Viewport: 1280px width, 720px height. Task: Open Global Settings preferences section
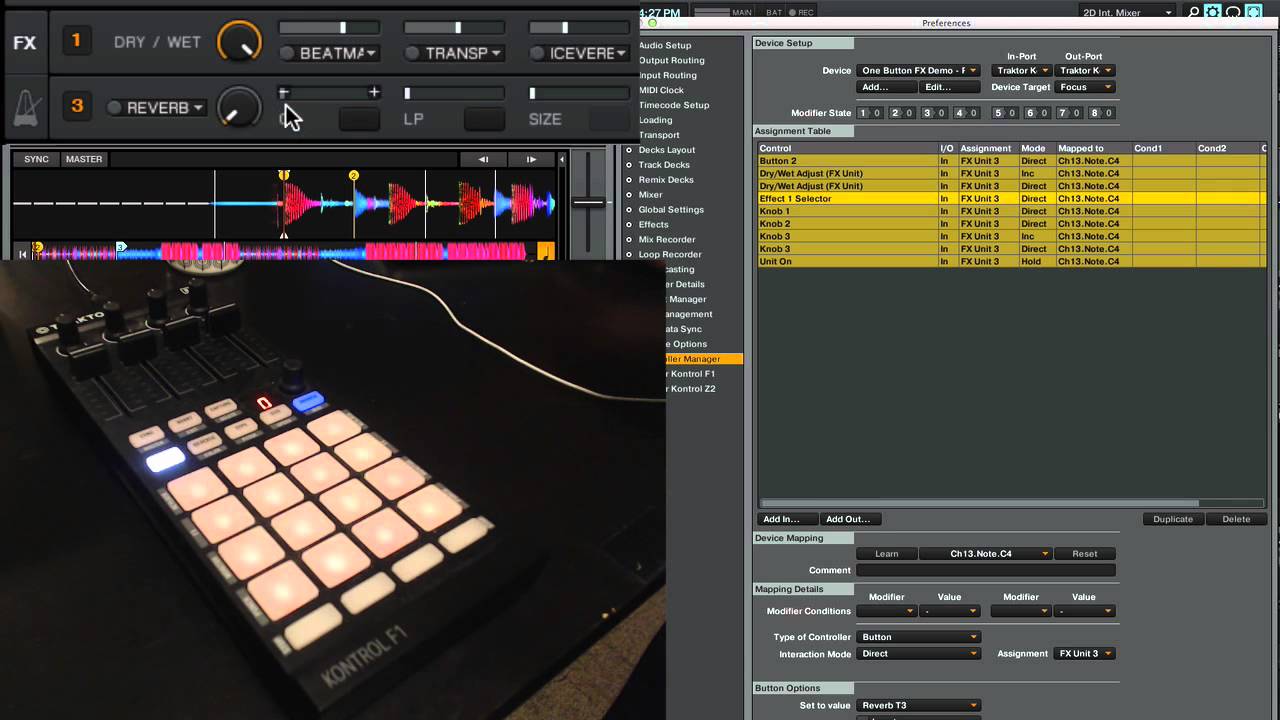[x=671, y=209]
